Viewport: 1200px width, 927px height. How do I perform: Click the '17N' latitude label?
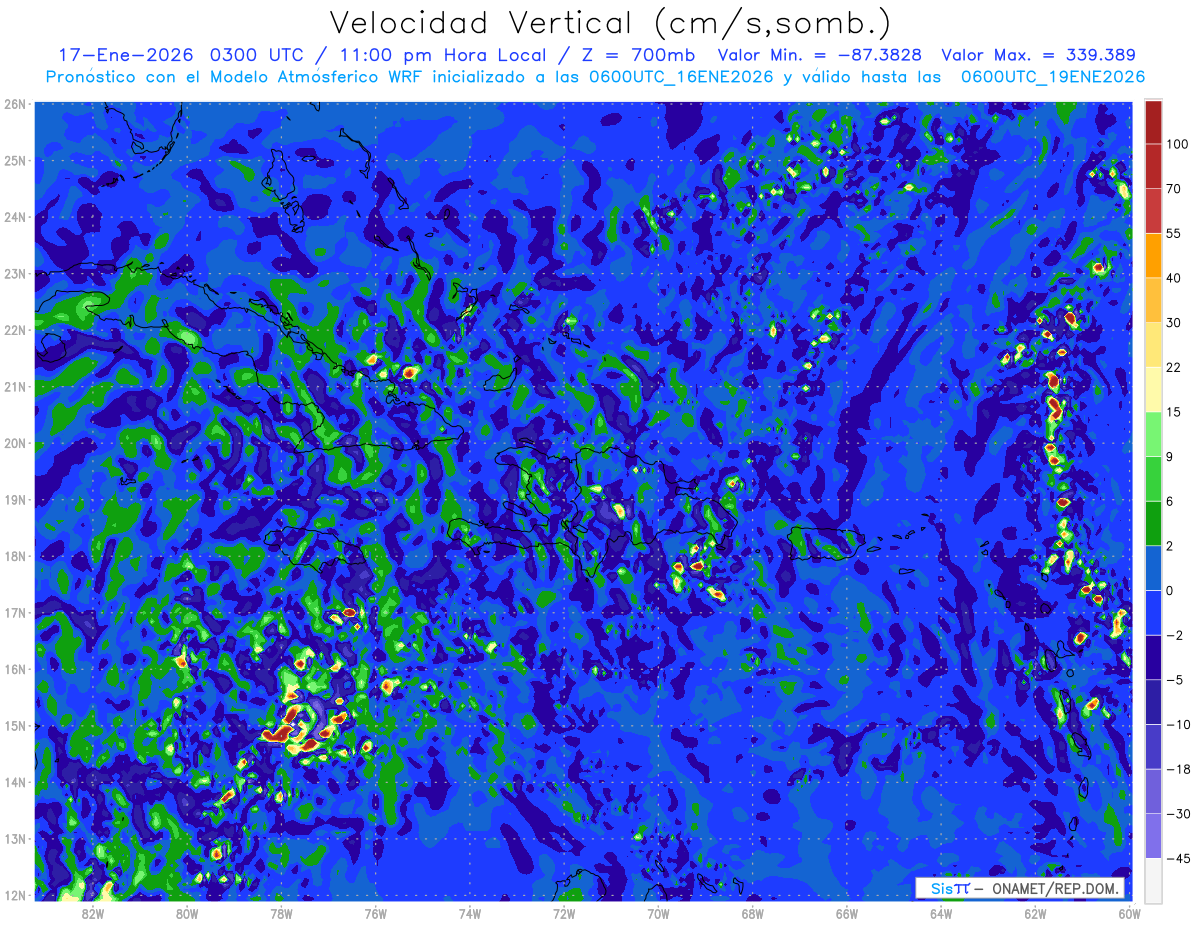pos(15,612)
